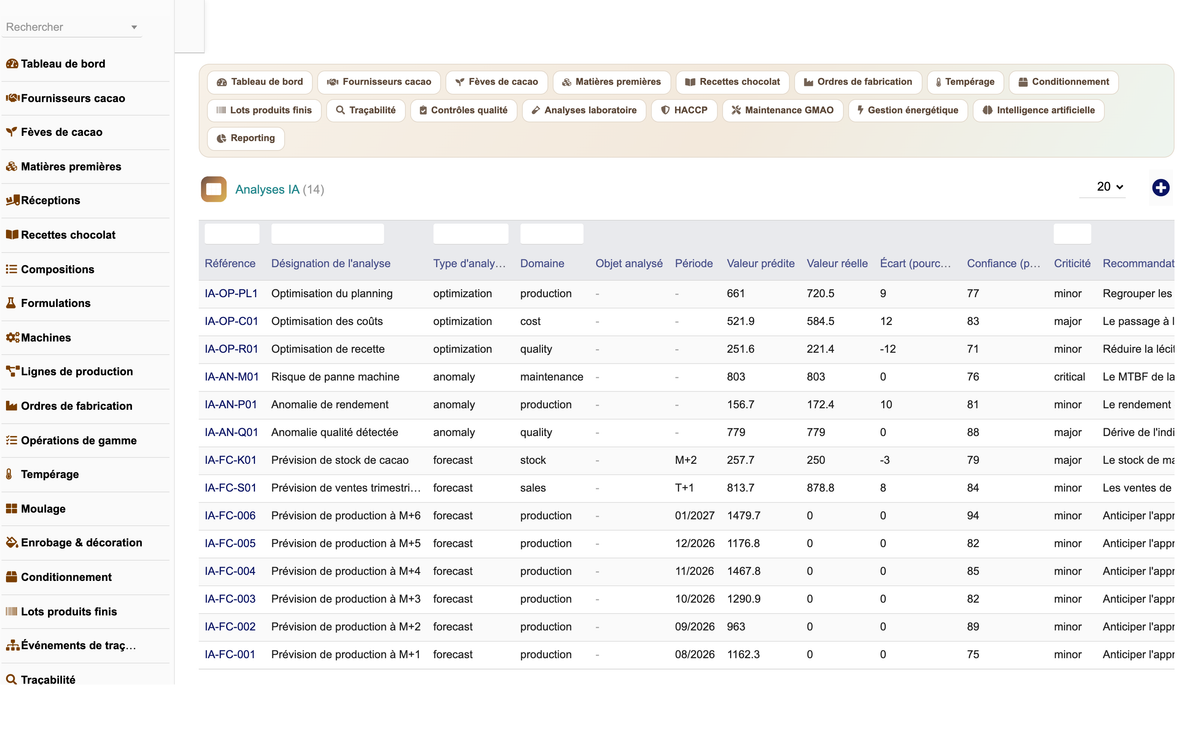
Task: Click domain cell 'maintenance'
Action: coord(552,377)
